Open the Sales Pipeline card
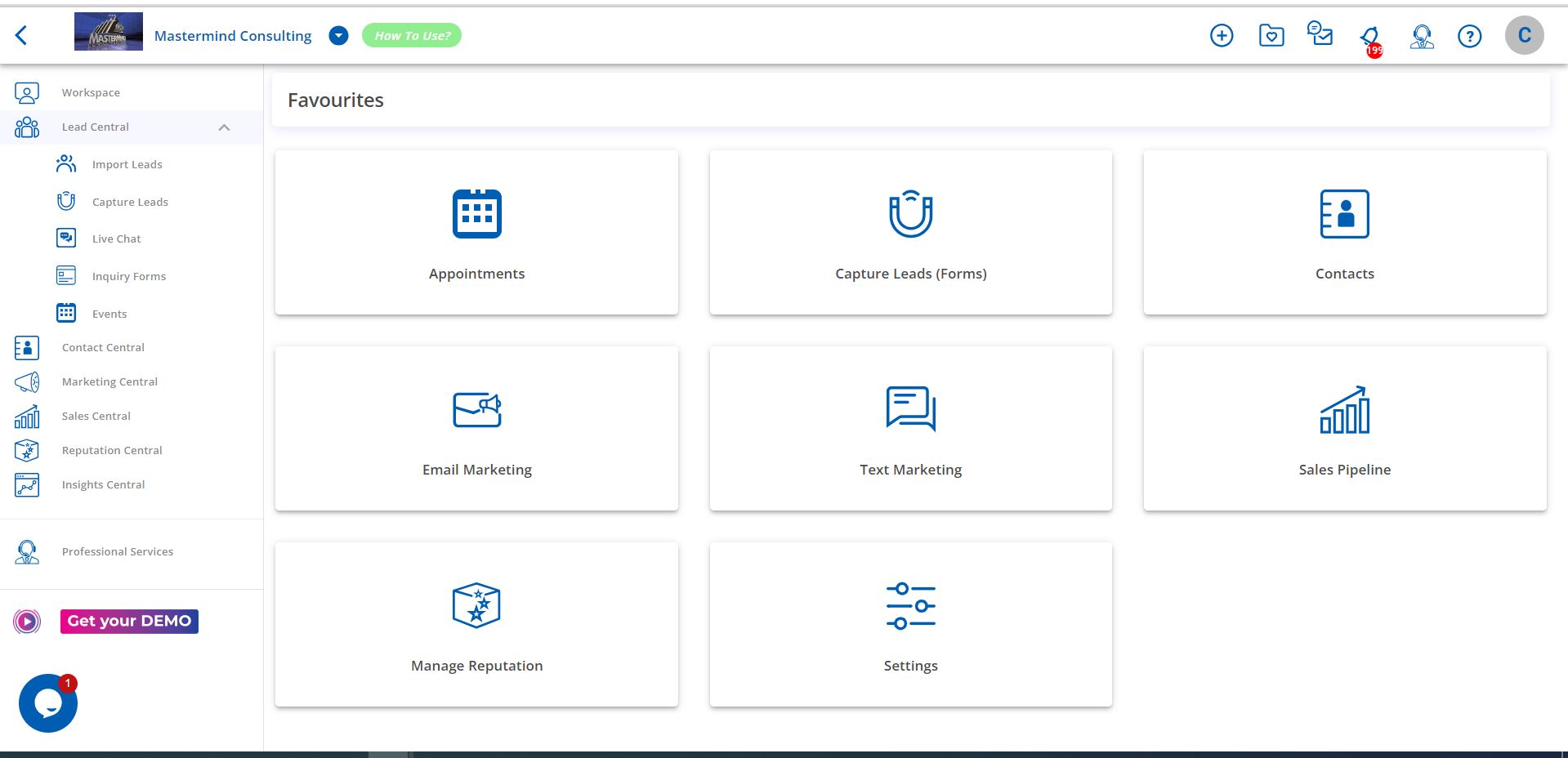This screenshot has height=758, width=1568. point(1345,428)
